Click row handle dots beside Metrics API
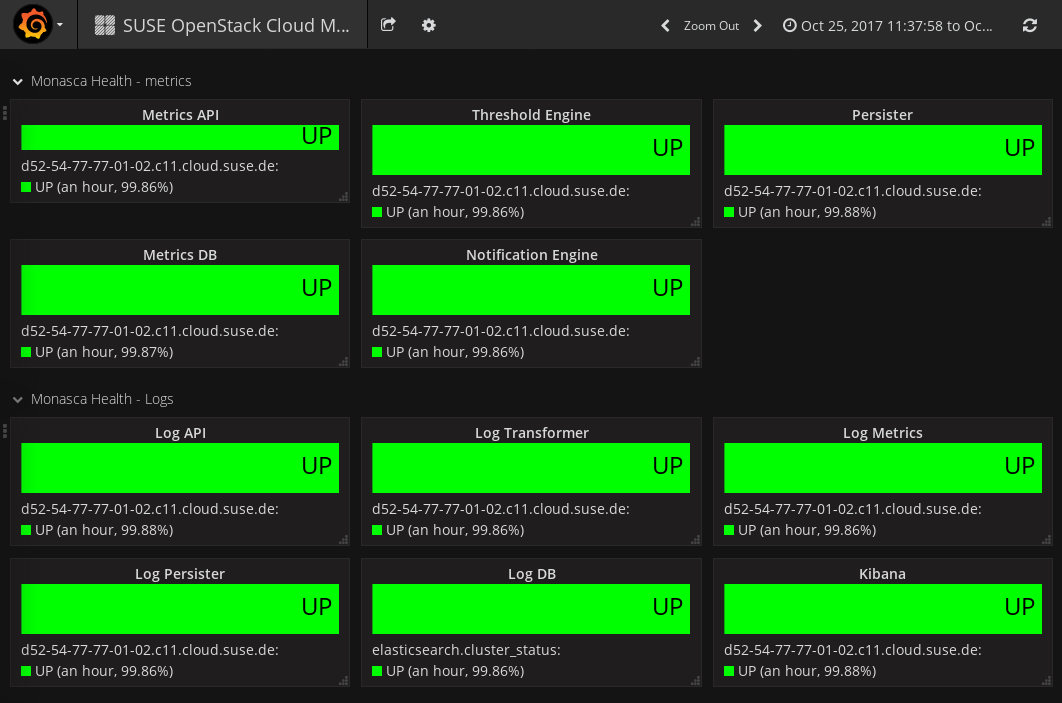Image resolution: width=1062 pixels, height=703 pixels. [x=5, y=113]
